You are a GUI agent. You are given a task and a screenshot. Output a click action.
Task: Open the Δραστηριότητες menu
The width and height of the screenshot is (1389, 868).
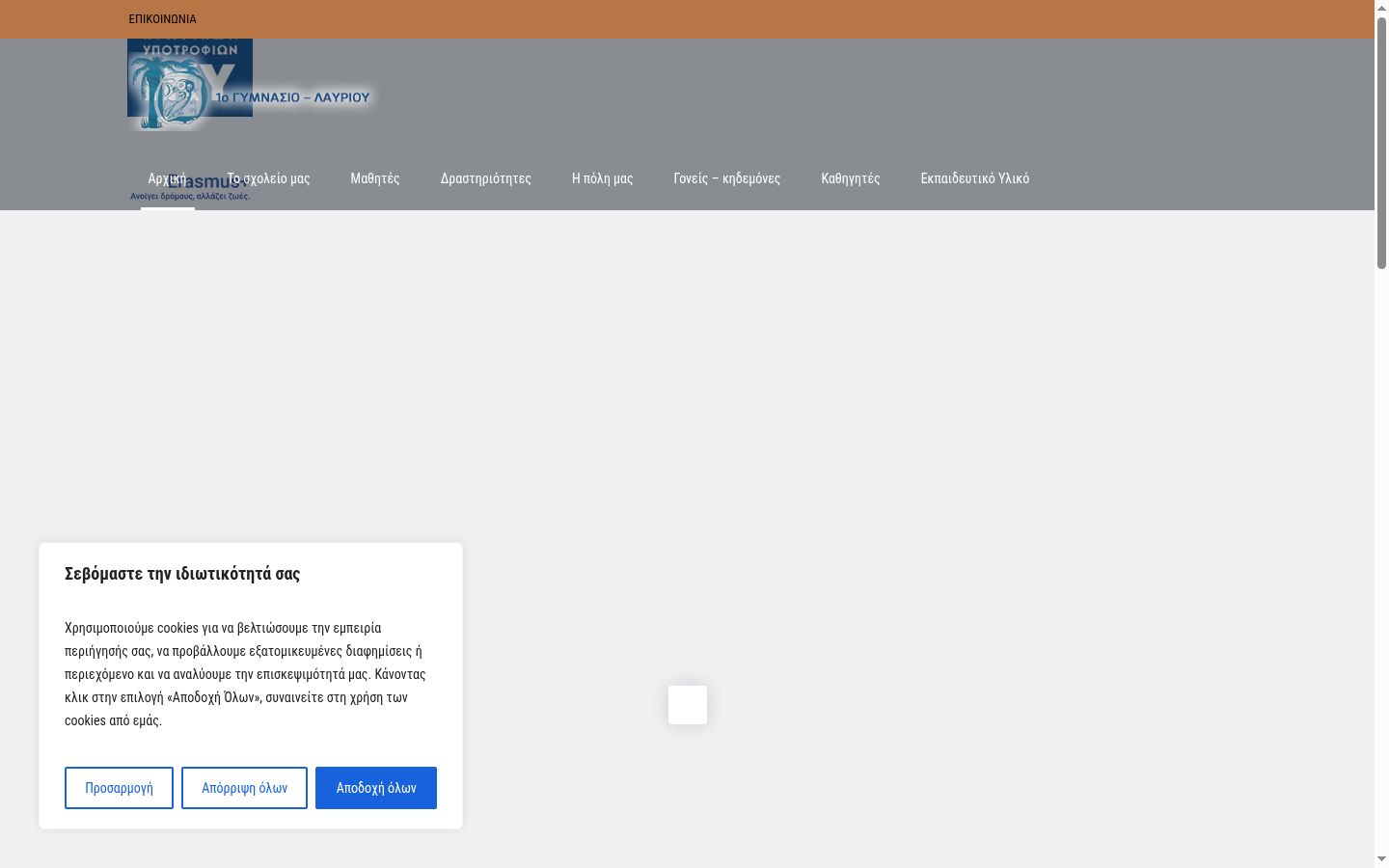click(x=486, y=178)
